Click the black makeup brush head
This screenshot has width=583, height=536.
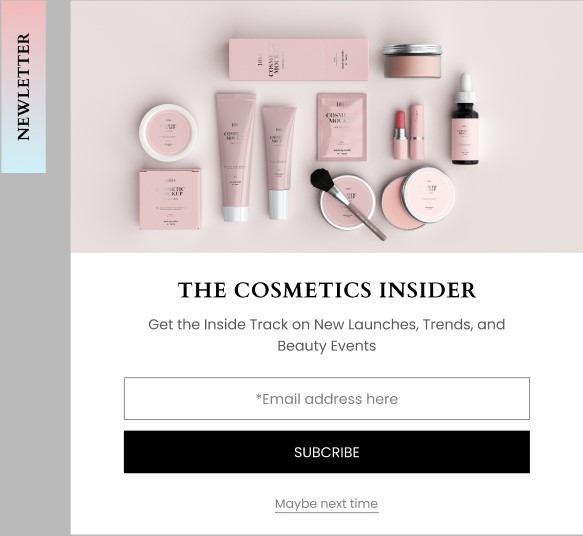point(323,180)
